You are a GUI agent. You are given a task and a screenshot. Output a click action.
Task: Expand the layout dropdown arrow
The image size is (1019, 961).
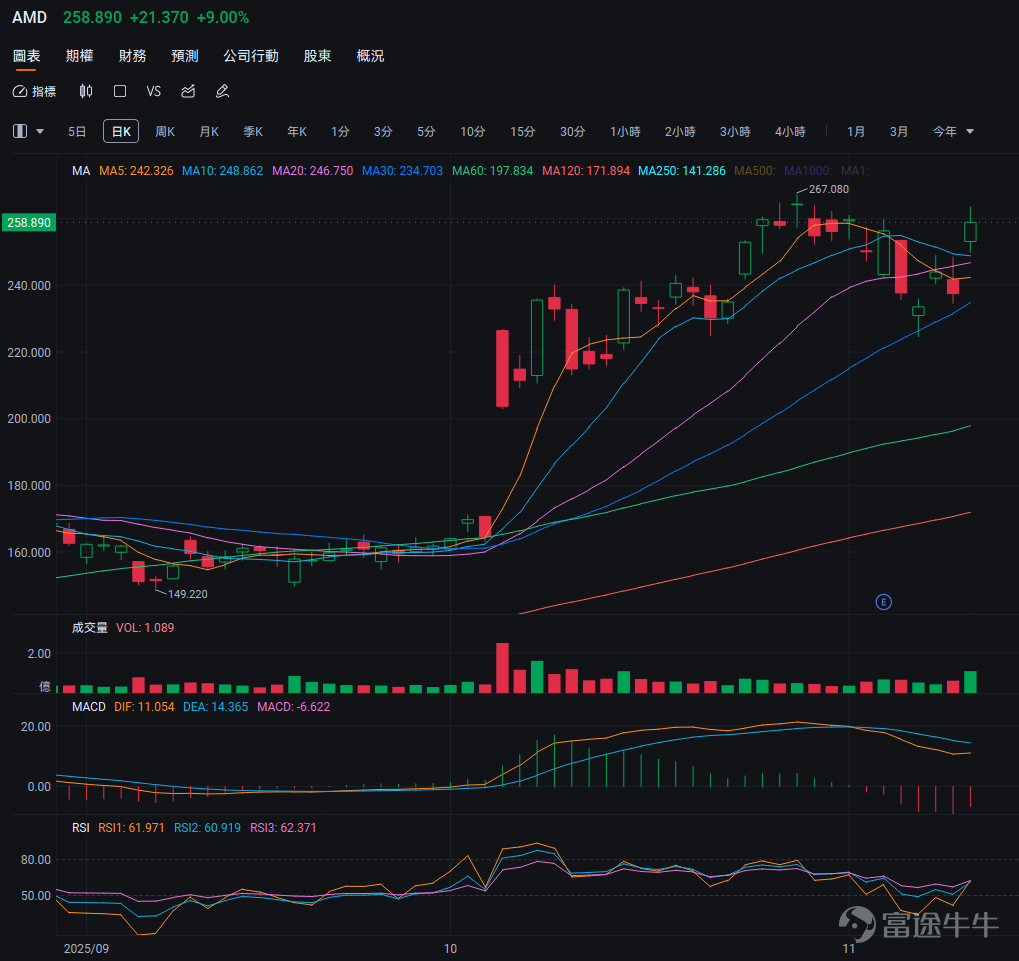point(40,131)
